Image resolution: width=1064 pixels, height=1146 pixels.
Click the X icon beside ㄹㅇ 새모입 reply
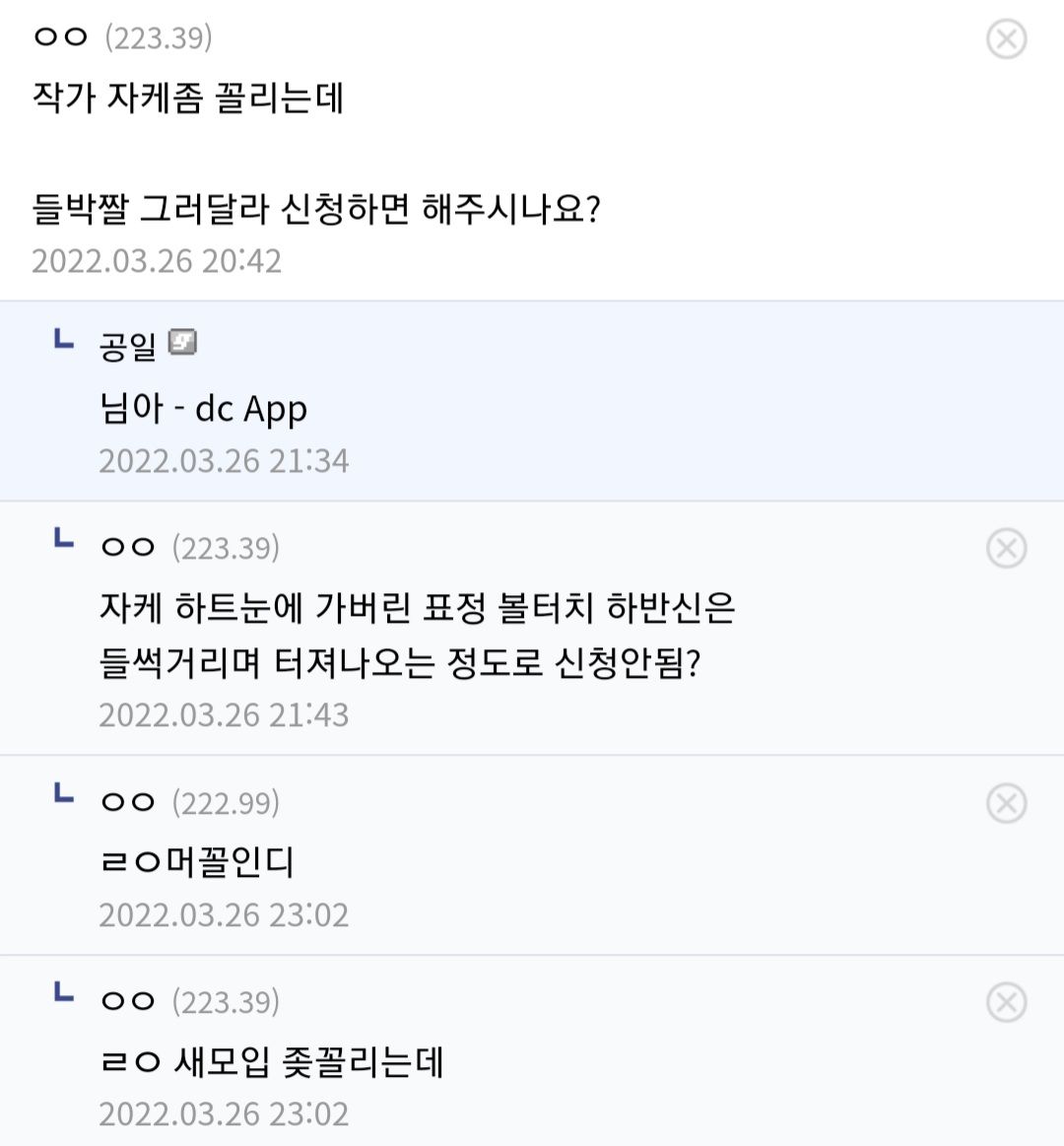1006,1003
